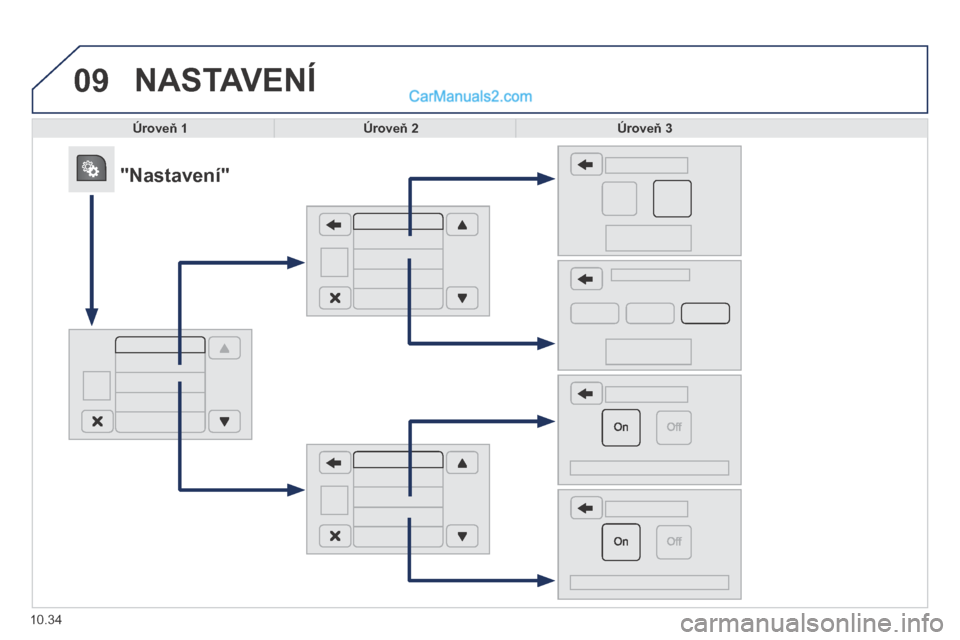Screen dimensions: 960x640
Task: Turn Off in the upper On/Off screen
Action: pyautogui.click(x=674, y=427)
